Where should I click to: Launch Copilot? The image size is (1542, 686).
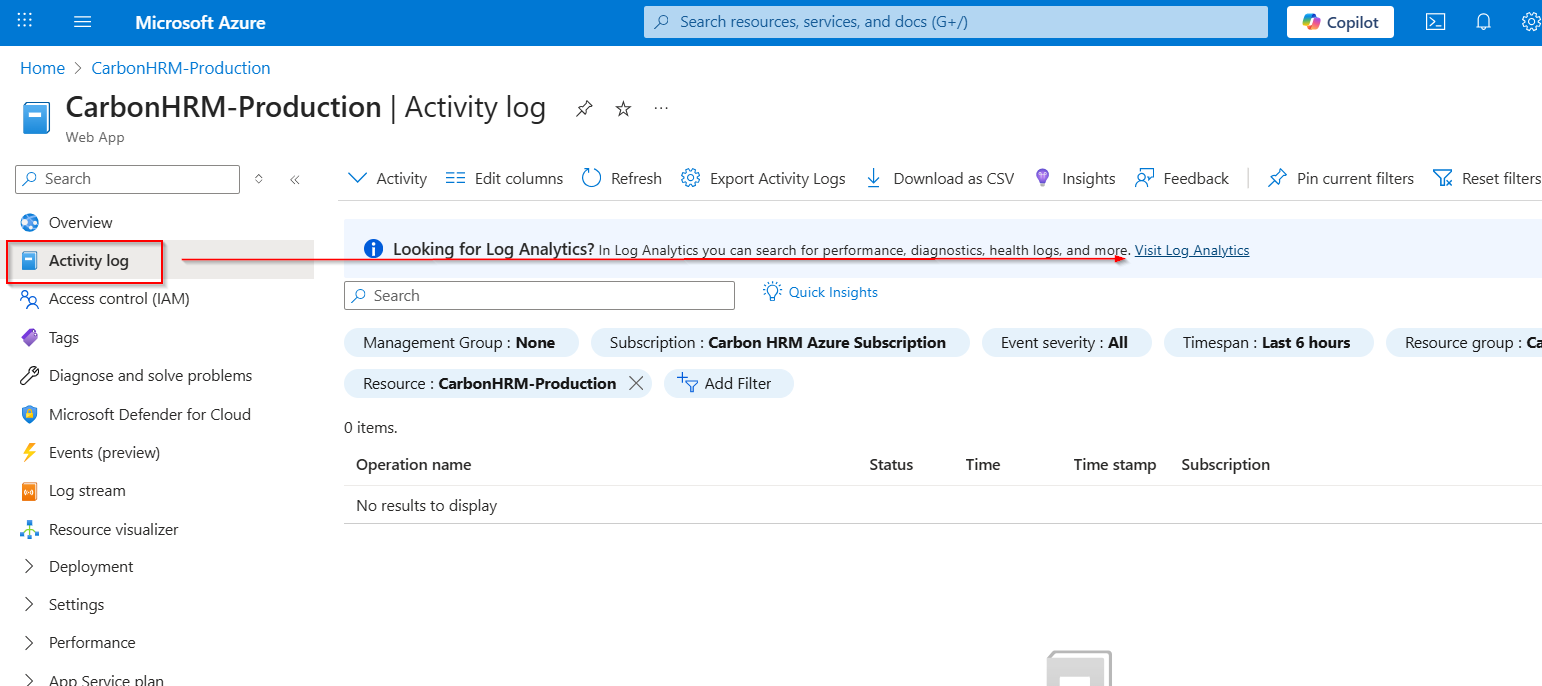point(1340,21)
